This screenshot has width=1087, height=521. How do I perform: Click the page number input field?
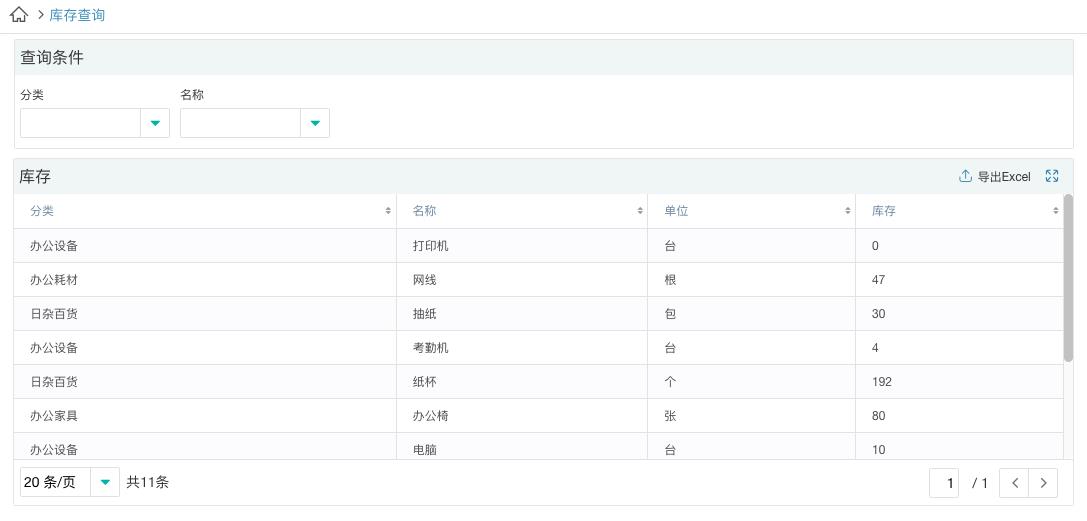point(944,483)
